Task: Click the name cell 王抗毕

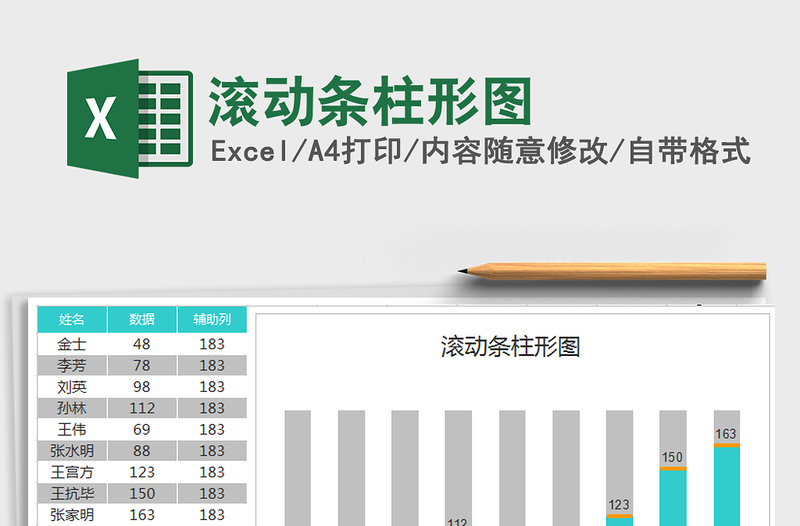Action: coord(72,494)
